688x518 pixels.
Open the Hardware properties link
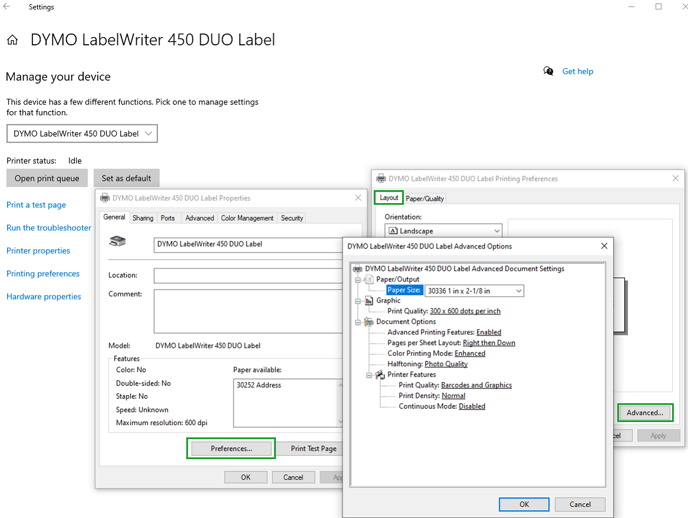43,297
